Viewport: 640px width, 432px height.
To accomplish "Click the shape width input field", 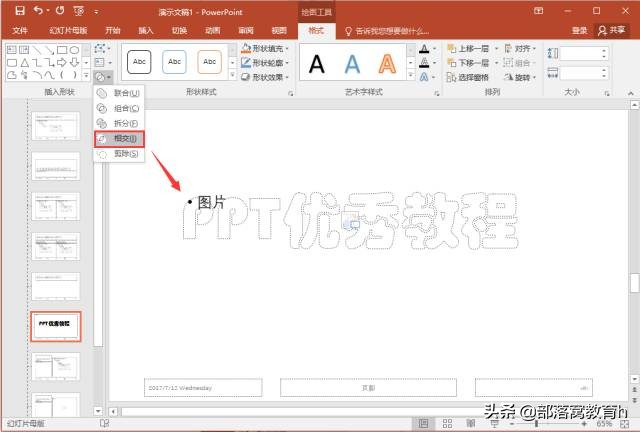I will click(x=580, y=73).
